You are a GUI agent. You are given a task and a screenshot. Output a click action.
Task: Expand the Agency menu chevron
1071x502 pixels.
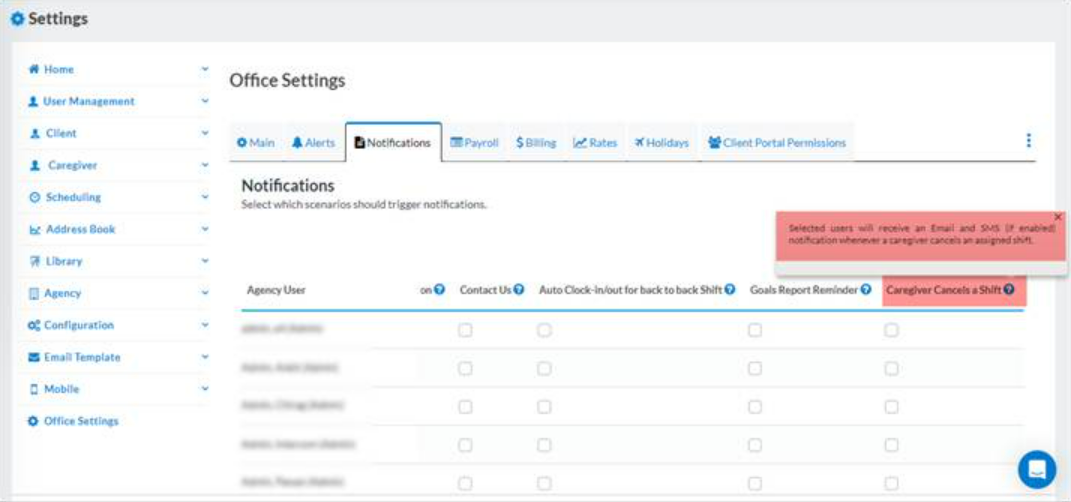pyautogui.click(x=205, y=293)
